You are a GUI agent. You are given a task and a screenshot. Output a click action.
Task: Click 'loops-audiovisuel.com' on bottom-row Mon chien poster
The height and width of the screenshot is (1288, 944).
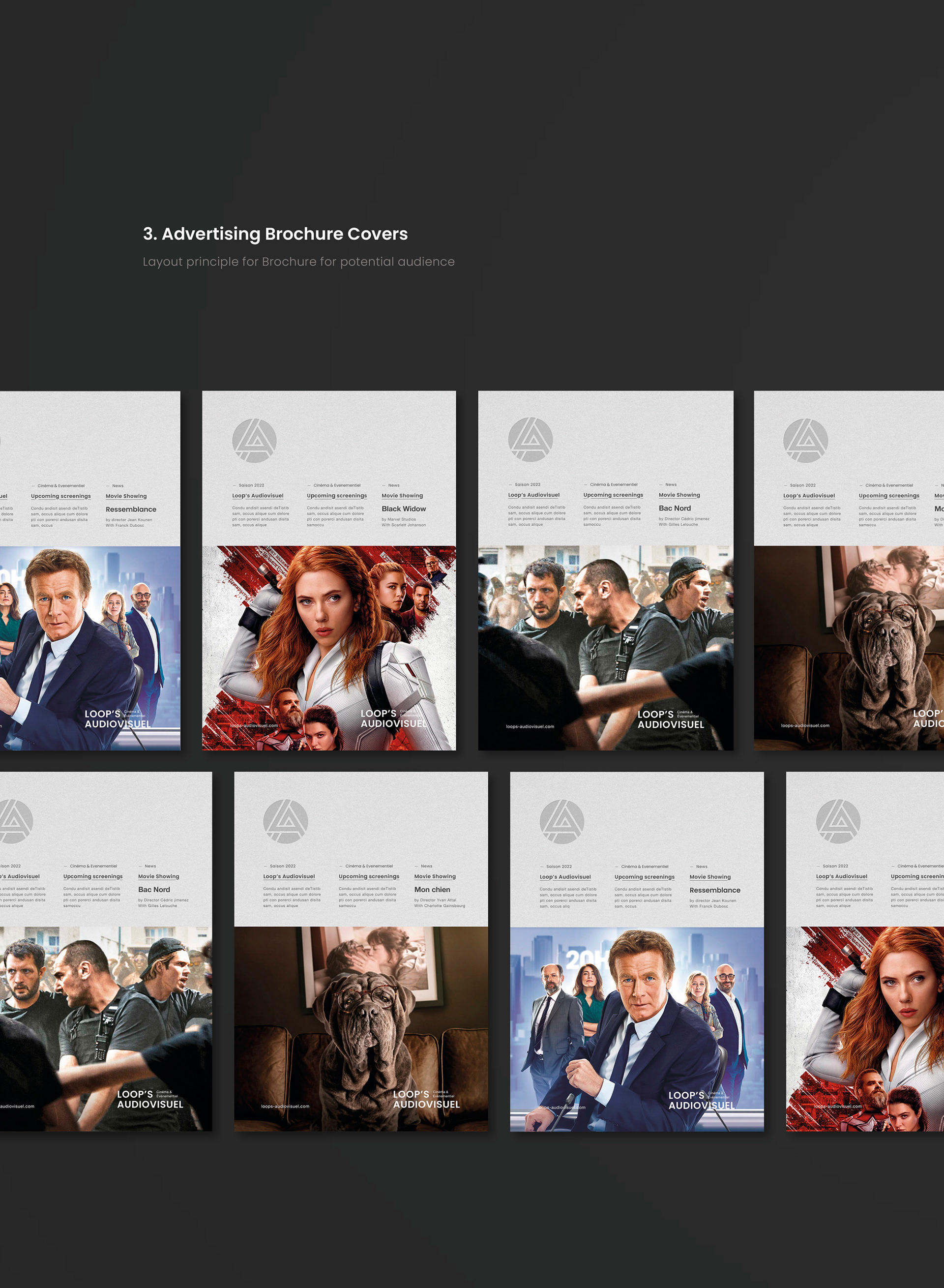[285, 1107]
